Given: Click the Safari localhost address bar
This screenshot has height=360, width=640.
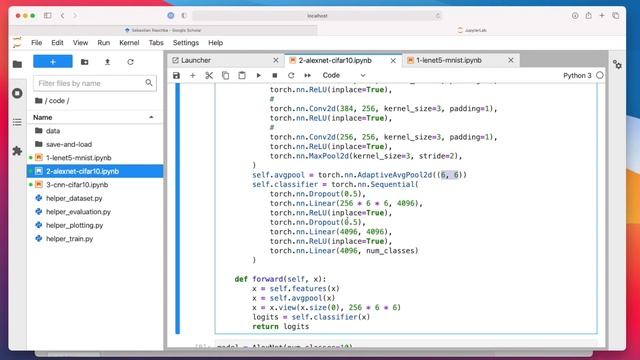Looking at the screenshot, I should click(x=317, y=16).
